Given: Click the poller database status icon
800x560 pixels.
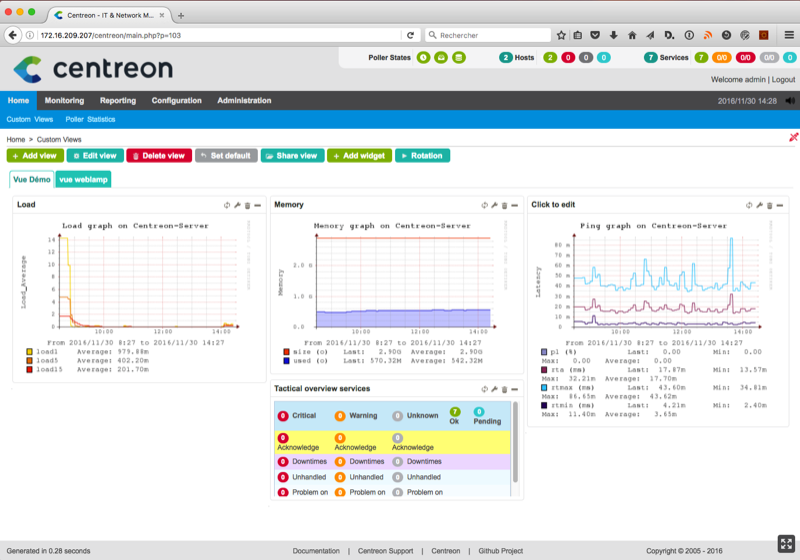Looking at the screenshot, I should [458, 58].
